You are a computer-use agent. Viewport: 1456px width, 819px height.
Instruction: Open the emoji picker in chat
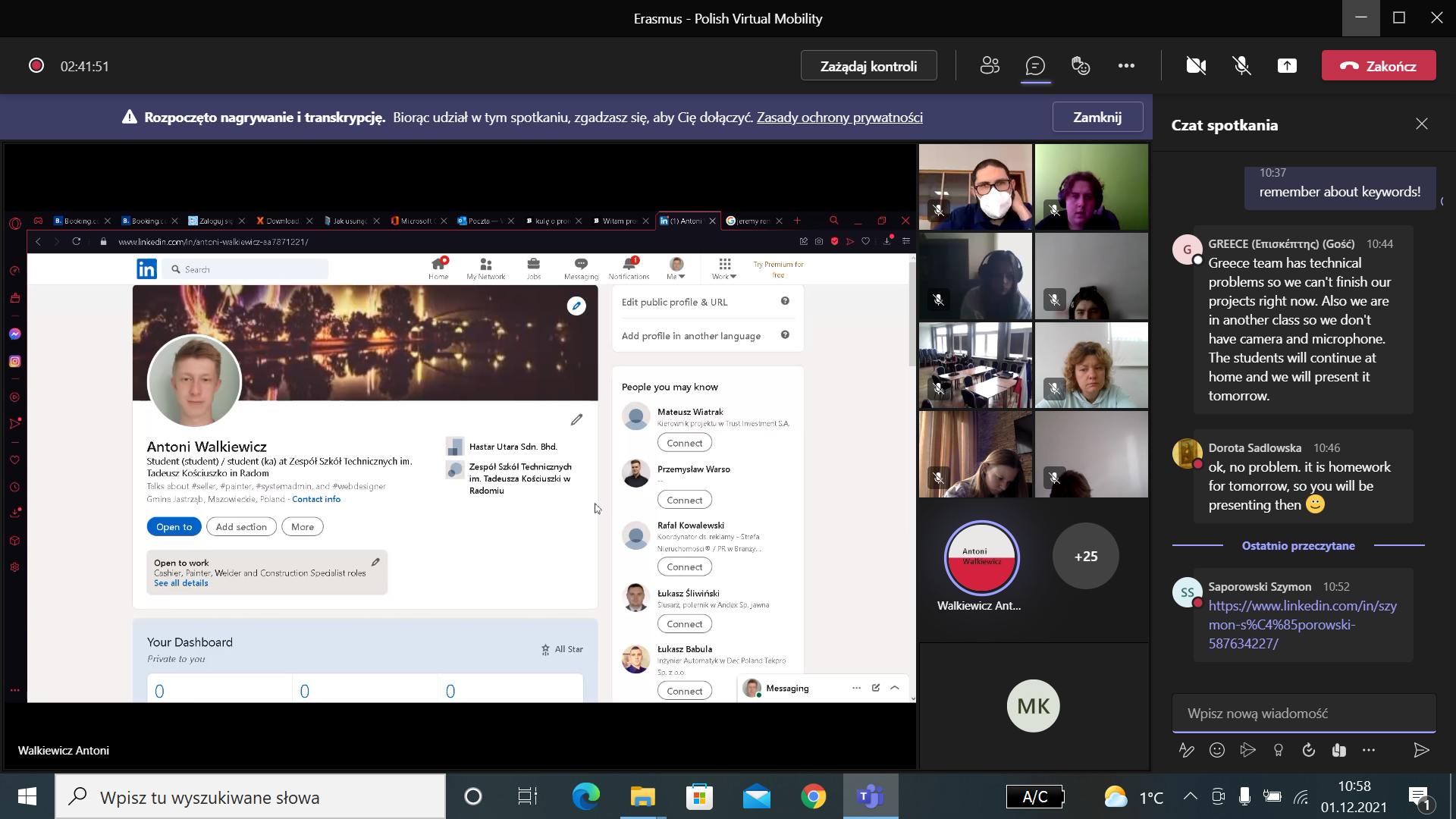coord(1217,750)
